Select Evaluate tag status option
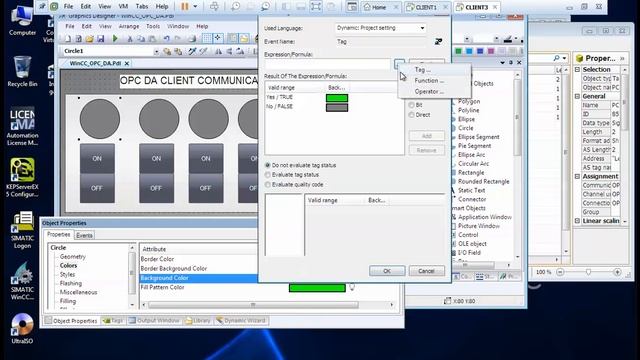Screen dimensions: 640x360 click(x=292, y=175)
